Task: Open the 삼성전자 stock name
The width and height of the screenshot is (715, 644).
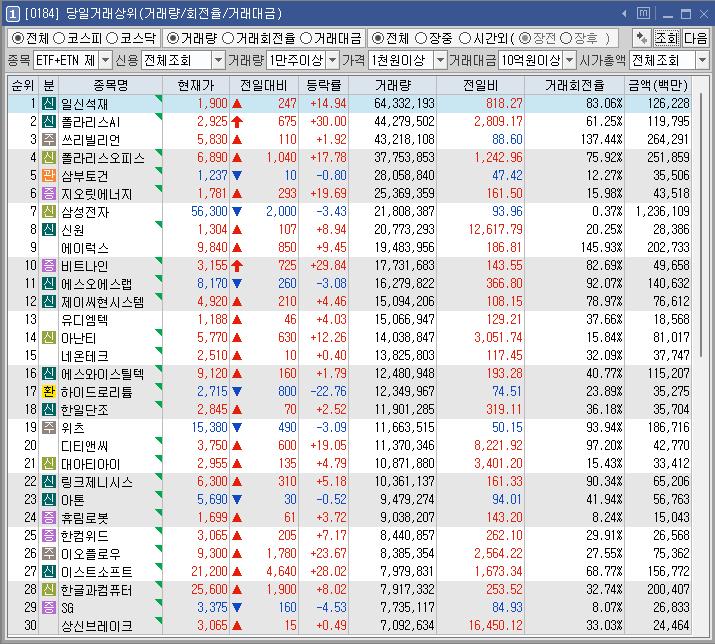Action: 85,212
